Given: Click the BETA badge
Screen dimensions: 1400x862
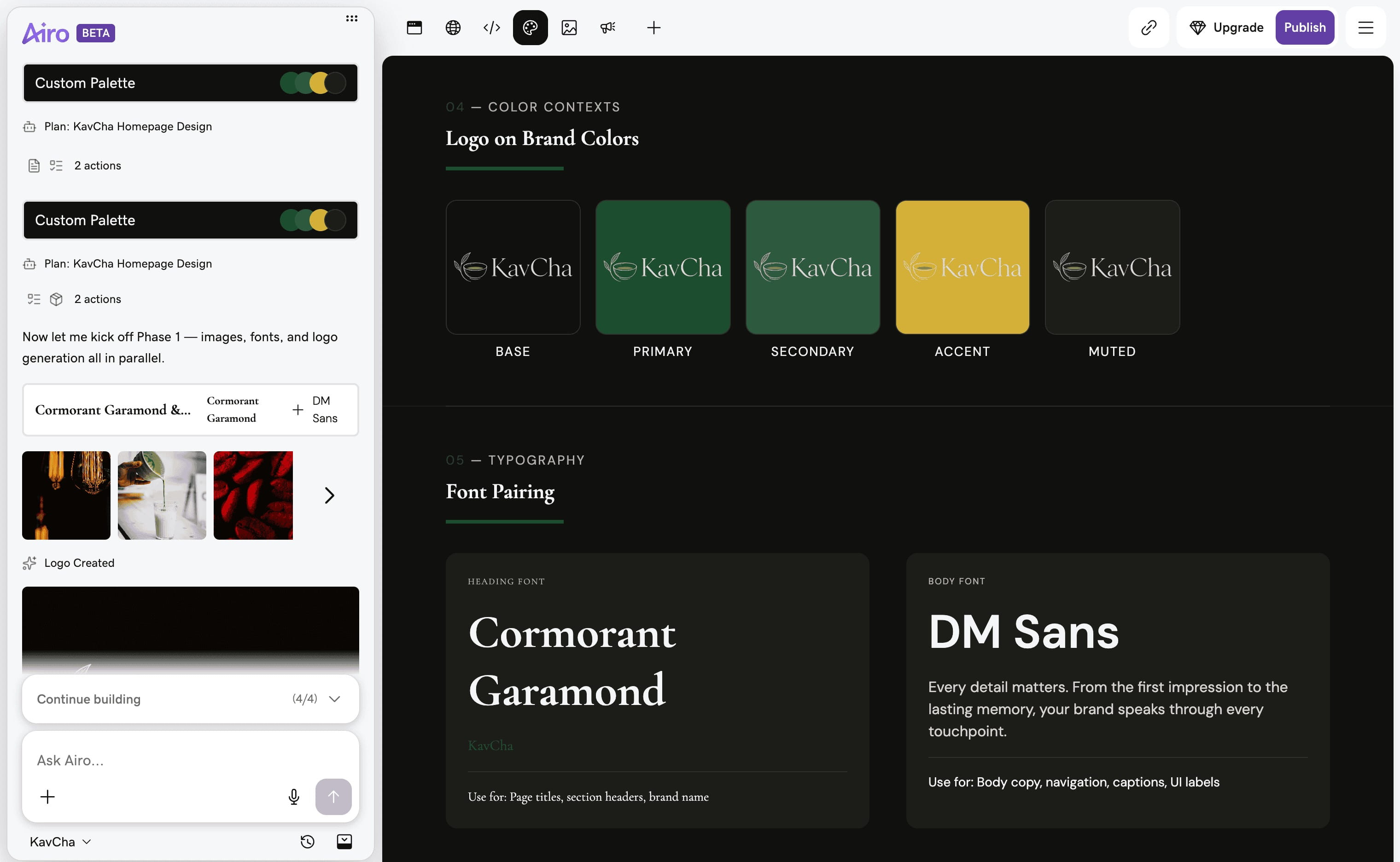Looking at the screenshot, I should click(96, 33).
